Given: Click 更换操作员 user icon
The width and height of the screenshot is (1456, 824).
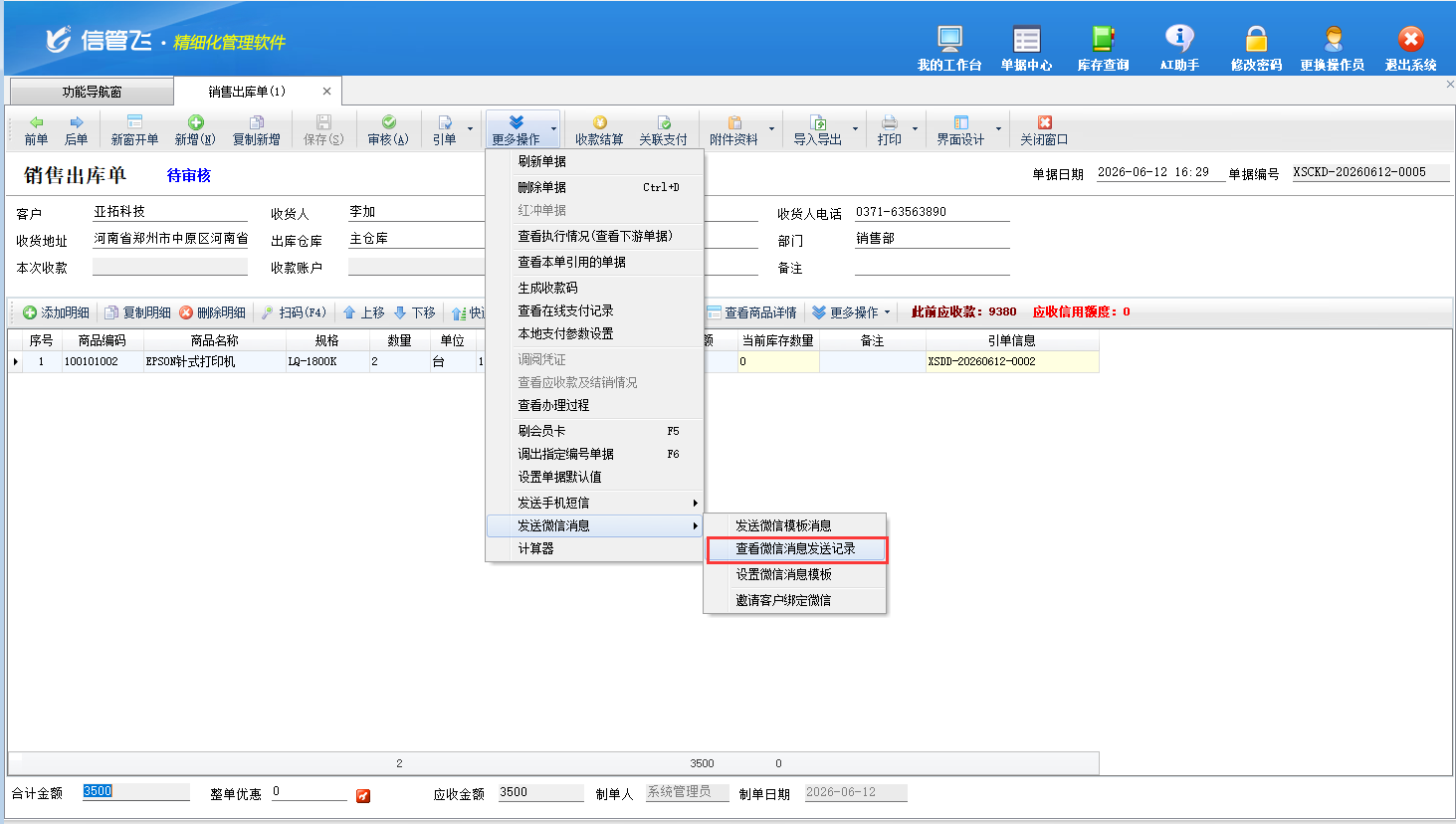Looking at the screenshot, I should coord(1333,48).
